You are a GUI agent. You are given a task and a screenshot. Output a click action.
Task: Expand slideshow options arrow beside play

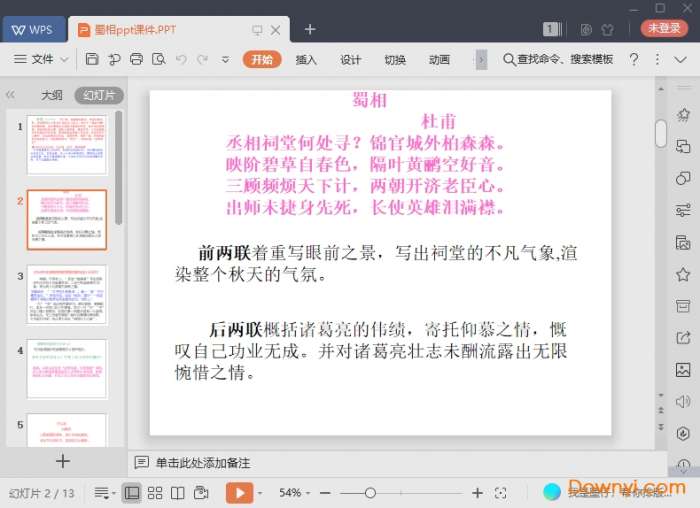[260, 493]
